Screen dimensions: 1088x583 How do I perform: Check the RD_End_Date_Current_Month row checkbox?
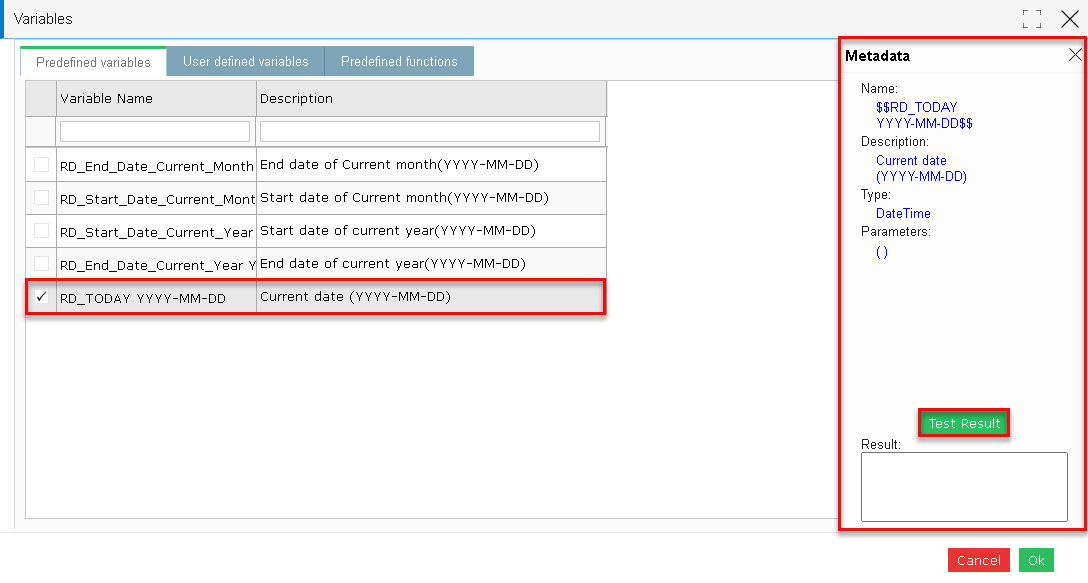(x=42, y=164)
